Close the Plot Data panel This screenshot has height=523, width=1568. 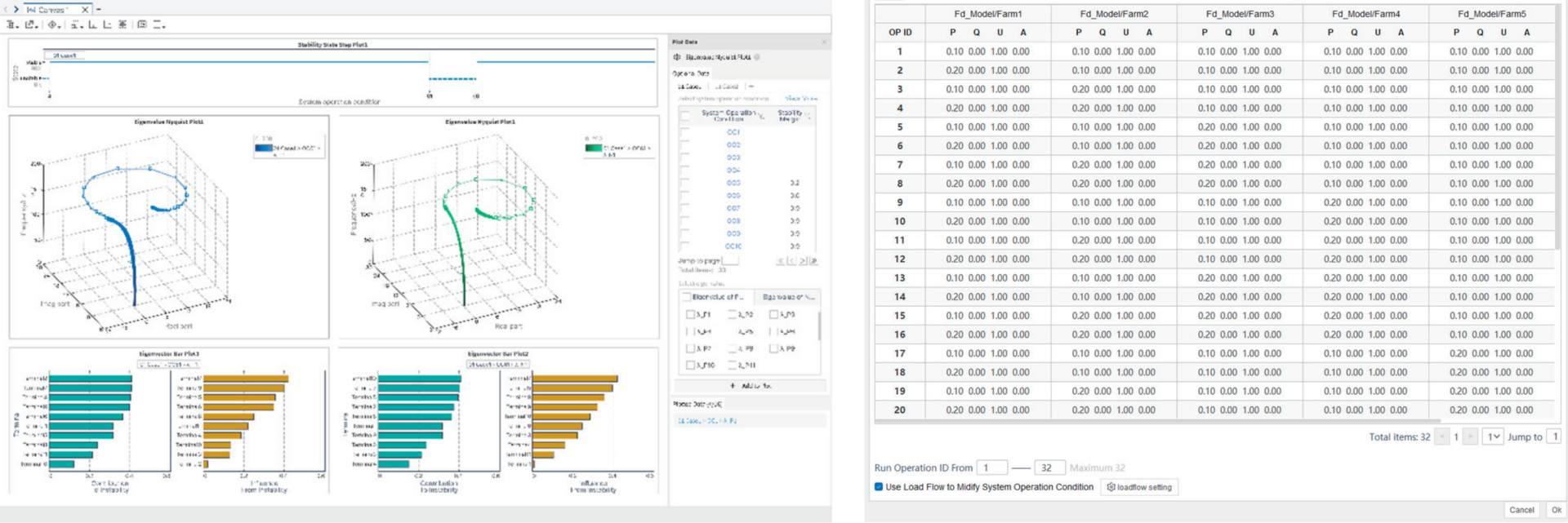coord(824,42)
